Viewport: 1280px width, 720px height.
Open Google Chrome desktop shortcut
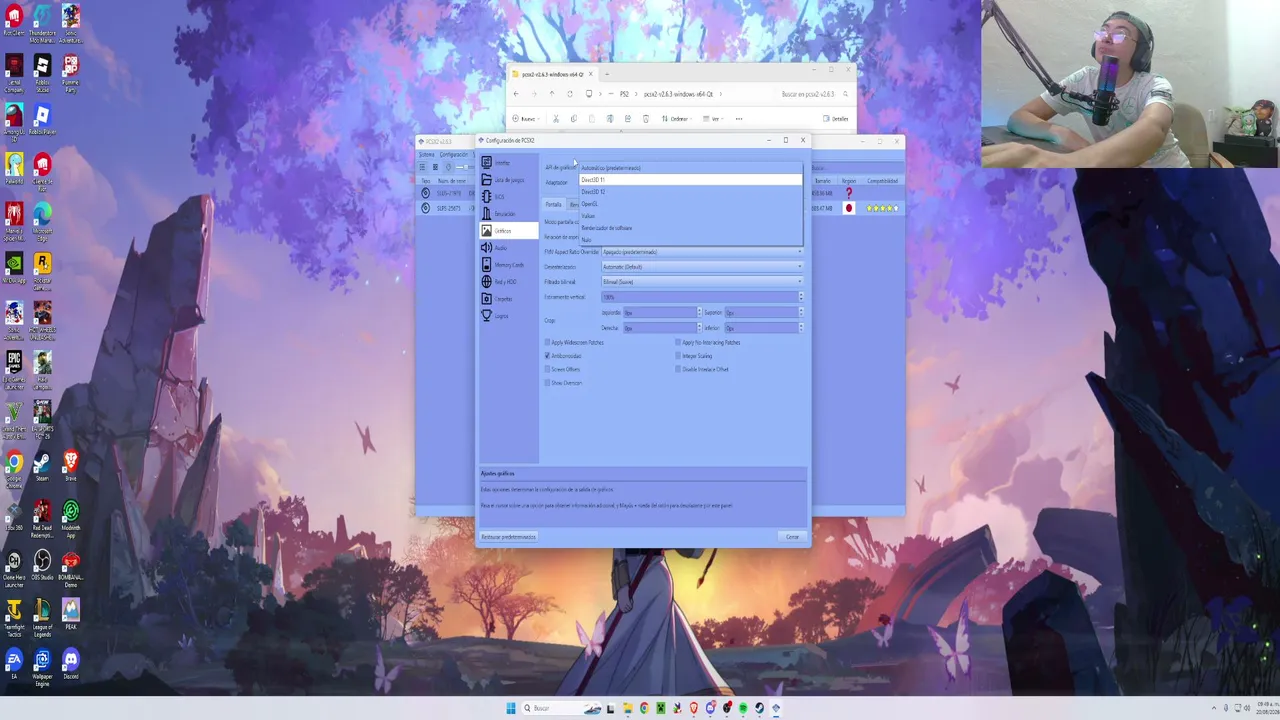[x=14, y=466]
